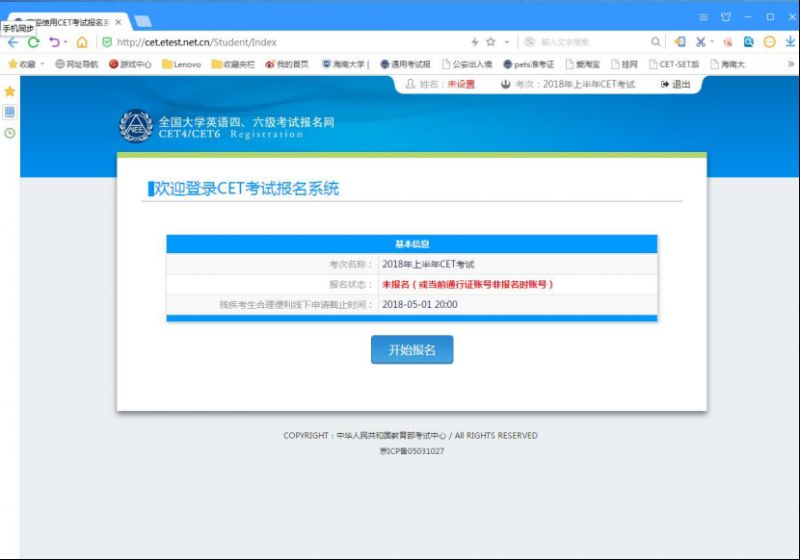The image size is (800, 560).
Task: Open the 公安出入境 bookmark
Action: click(x=467, y=64)
